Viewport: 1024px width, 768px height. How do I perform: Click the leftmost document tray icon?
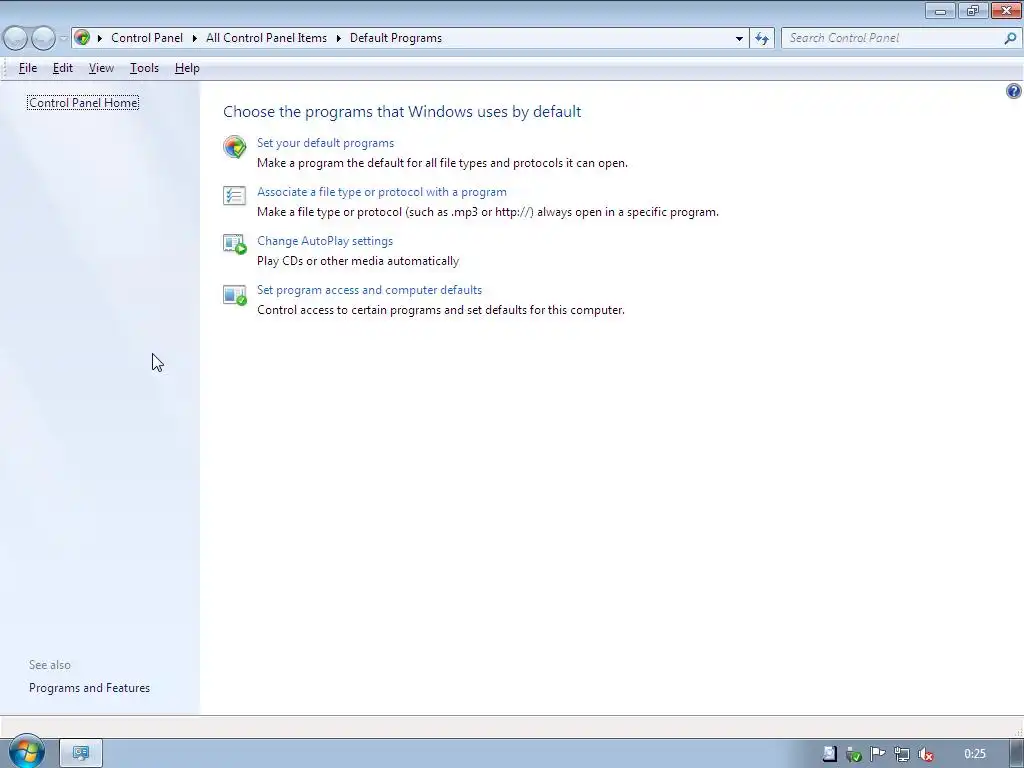(x=829, y=754)
